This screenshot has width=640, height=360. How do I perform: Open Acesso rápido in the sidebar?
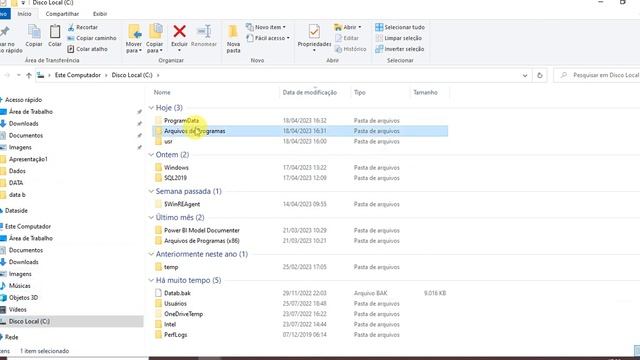(23, 100)
